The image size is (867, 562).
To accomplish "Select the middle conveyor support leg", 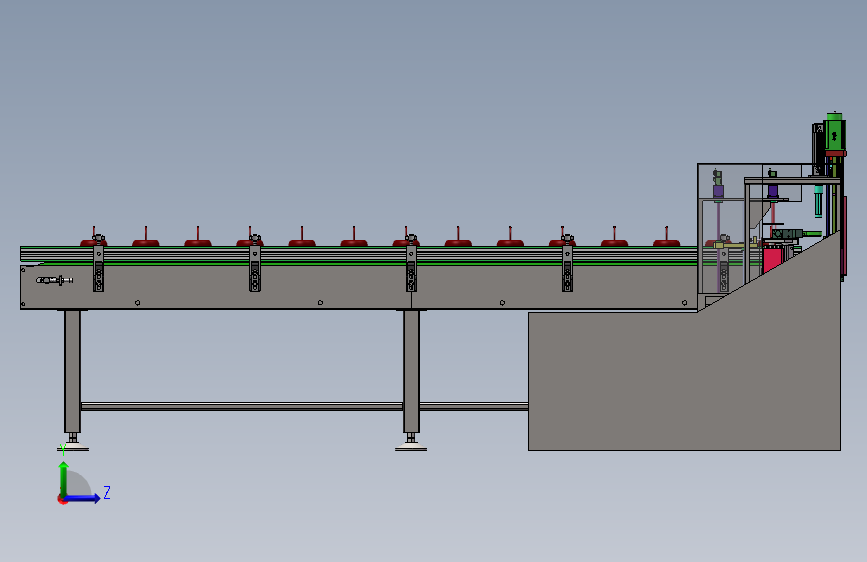I will coord(411,371).
